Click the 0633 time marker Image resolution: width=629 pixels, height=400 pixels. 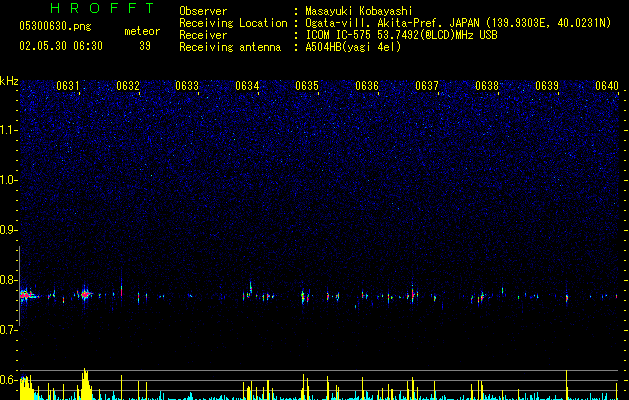(187, 86)
